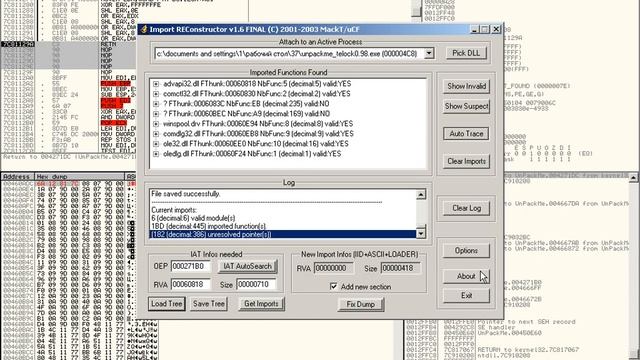The height and width of the screenshot is (360, 640).
Task: Click the IAT Size input field
Action: click(256, 284)
